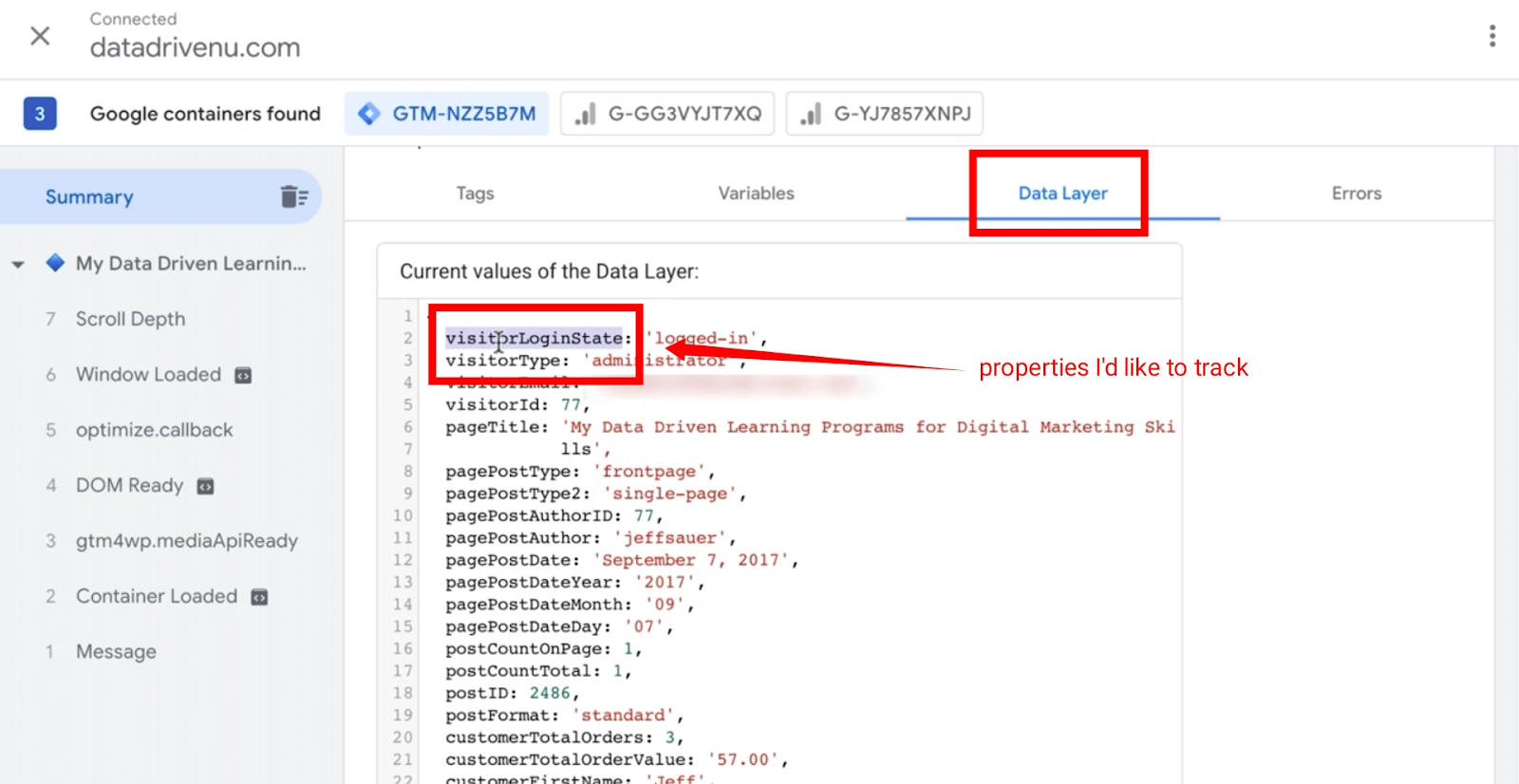Clear events using the Summary delete icon
This screenshot has width=1519, height=784.
pyautogui.click(x=294, y=196)
